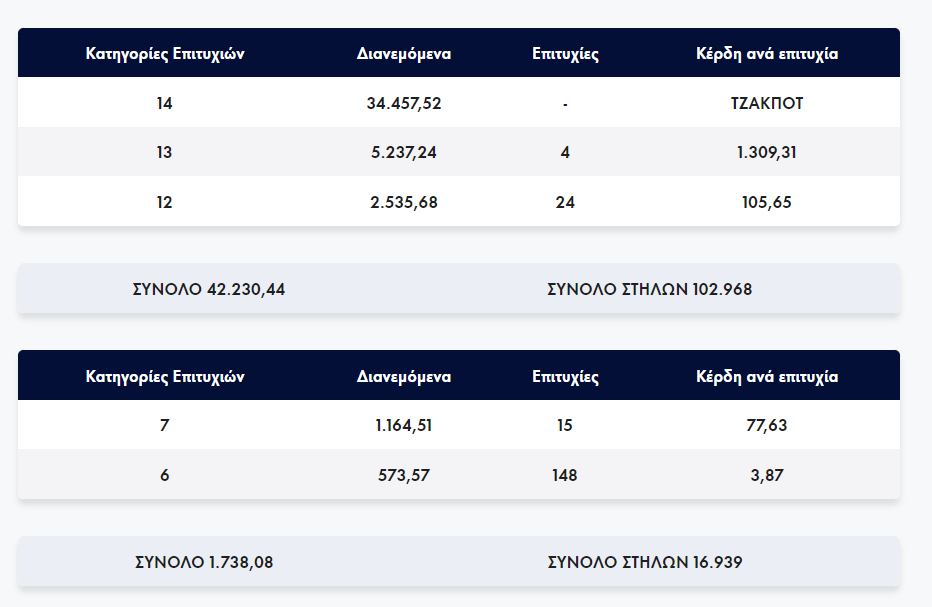Click ΣΥΝΟΛΟ ΣΤΗΛΩΝ 16.939 text
This screenshot has width=932, height=607.
tap(645, 562)
